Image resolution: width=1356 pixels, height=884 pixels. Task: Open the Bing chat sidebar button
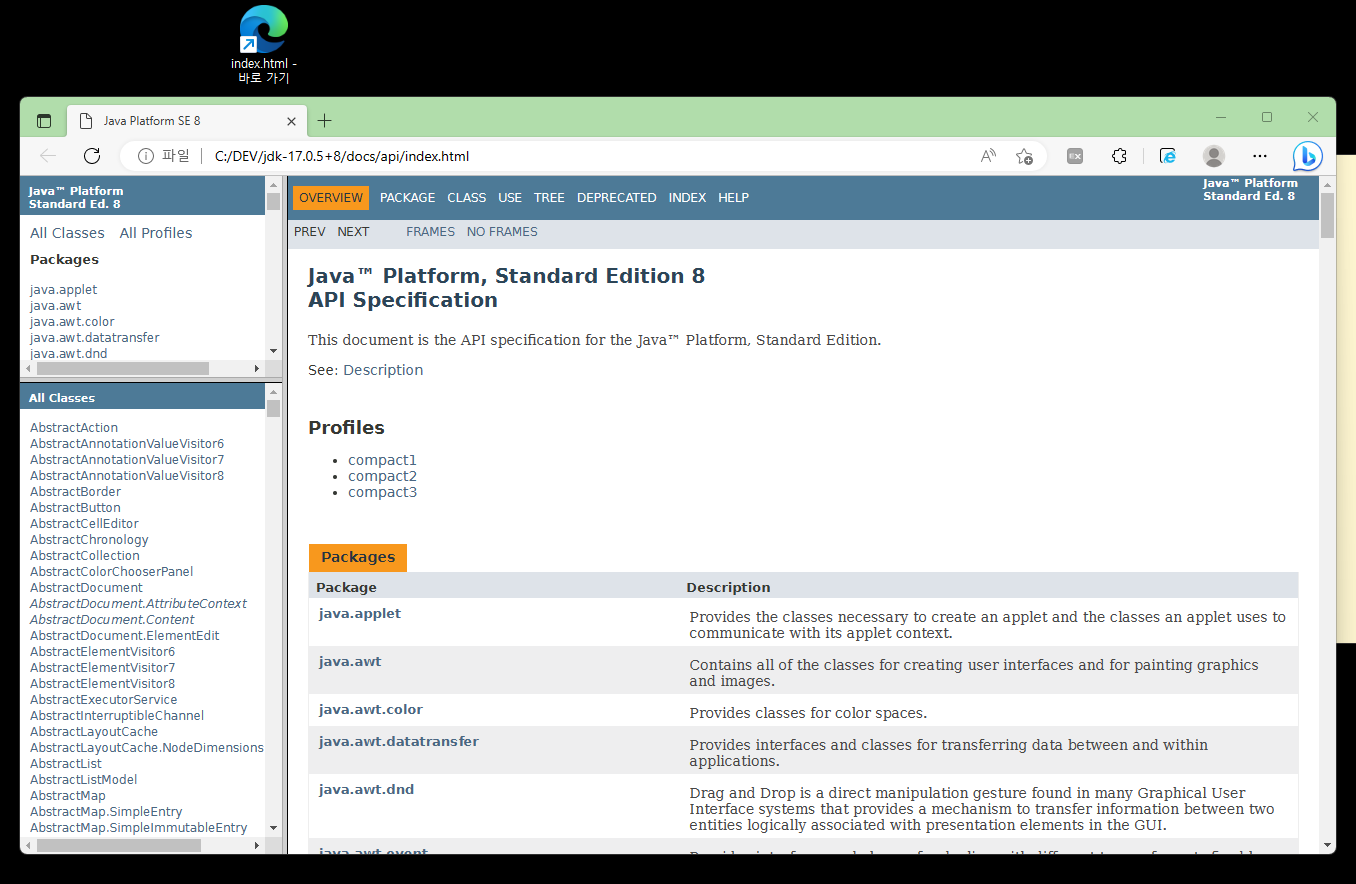click(1307, 156)
